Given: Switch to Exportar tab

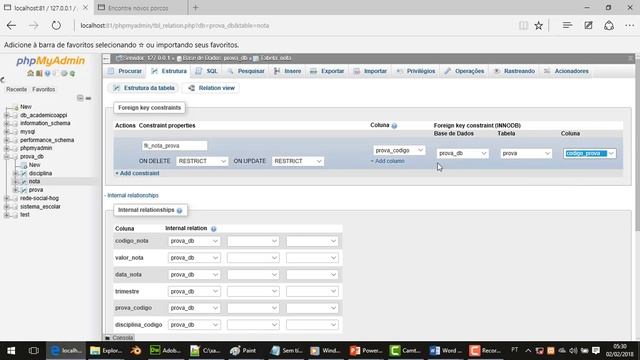Looking at the screenshot, I should (x=327, y=71).
